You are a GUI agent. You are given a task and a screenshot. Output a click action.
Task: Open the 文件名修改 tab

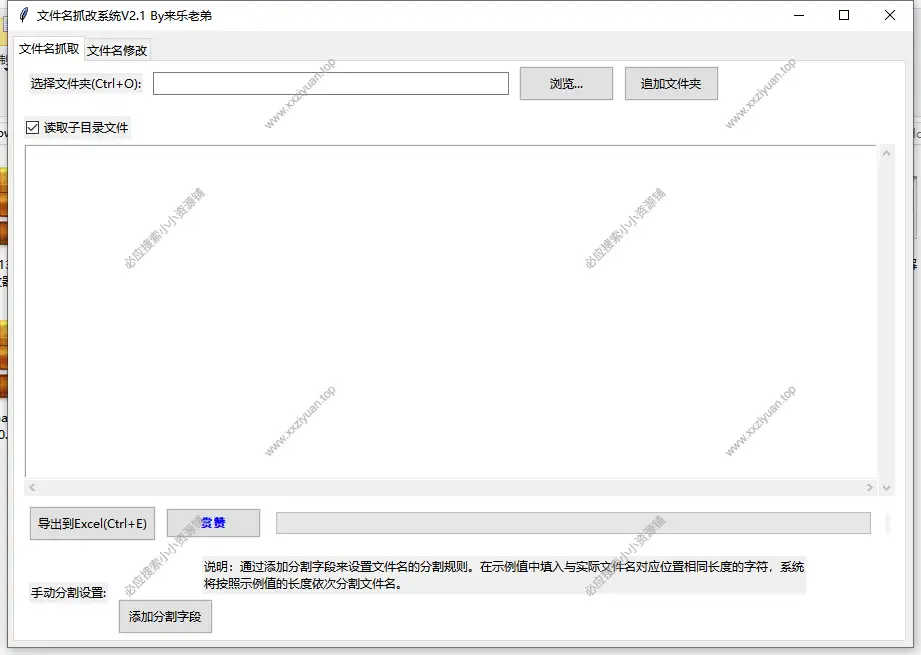(x=117, y=50)
